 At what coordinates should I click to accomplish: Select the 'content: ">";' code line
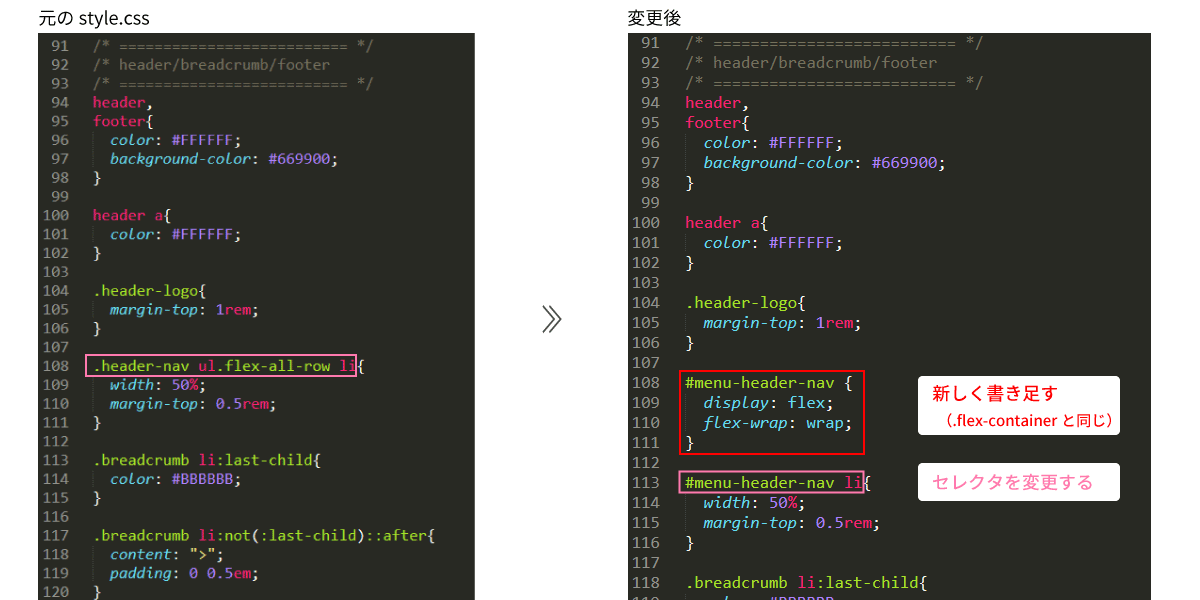[167, 554]
